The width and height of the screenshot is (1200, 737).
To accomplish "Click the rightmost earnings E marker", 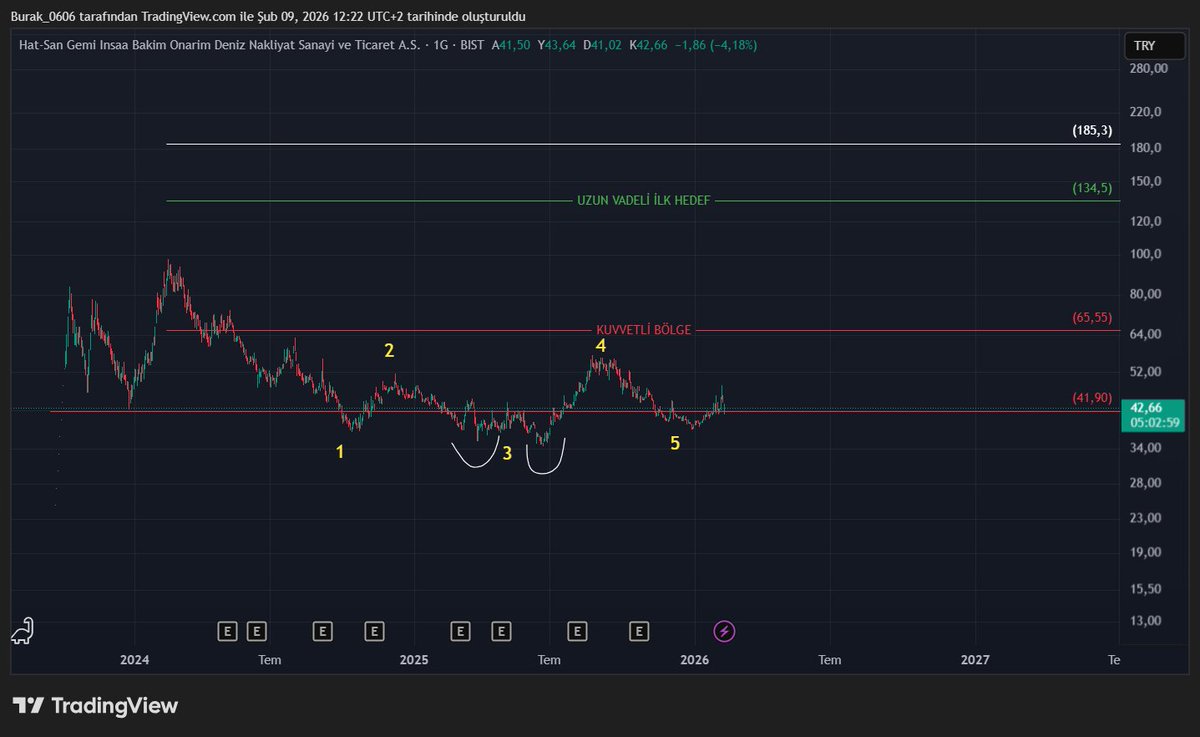I will (639, 631).
